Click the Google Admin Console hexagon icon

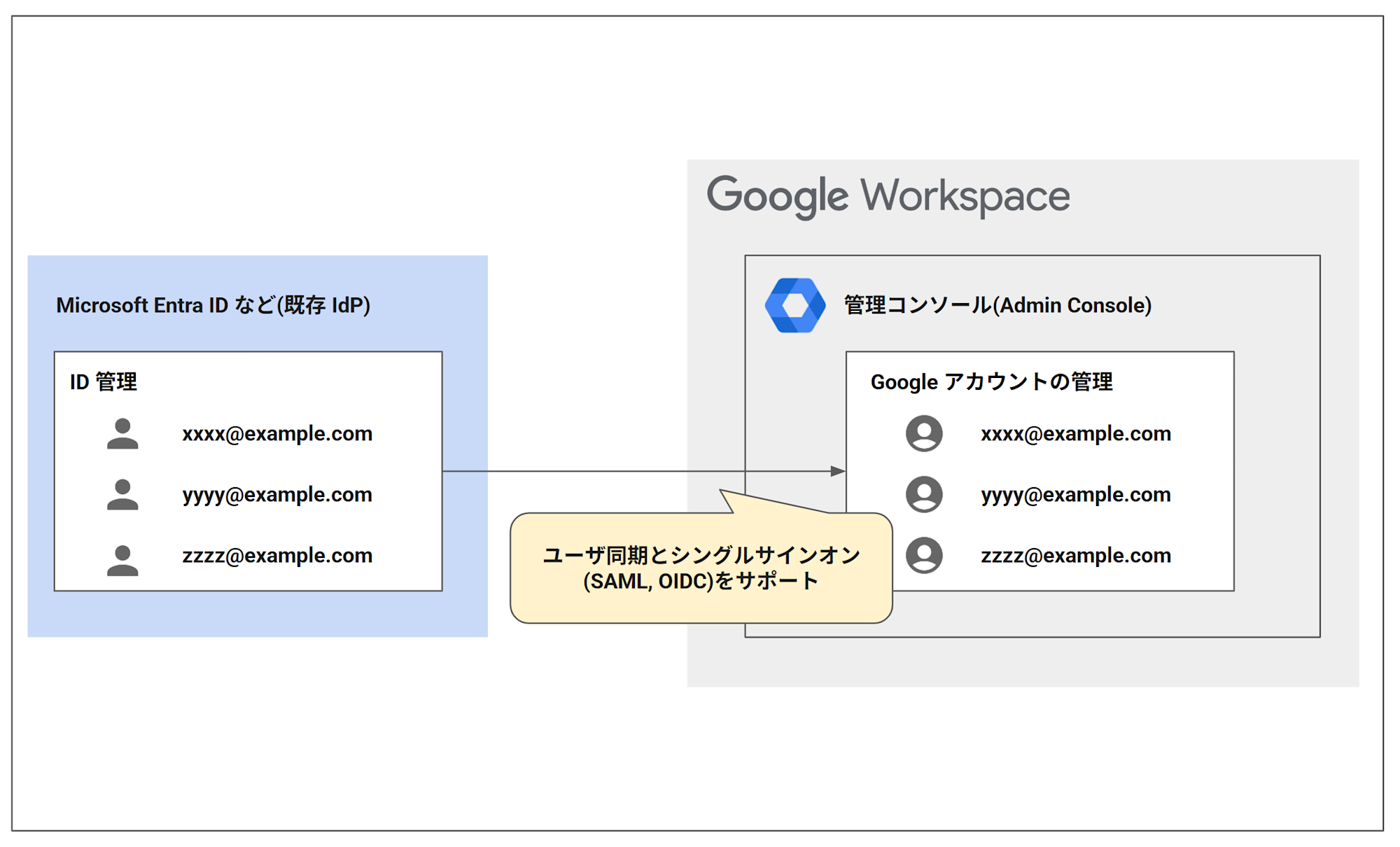[x=795, y=305]
